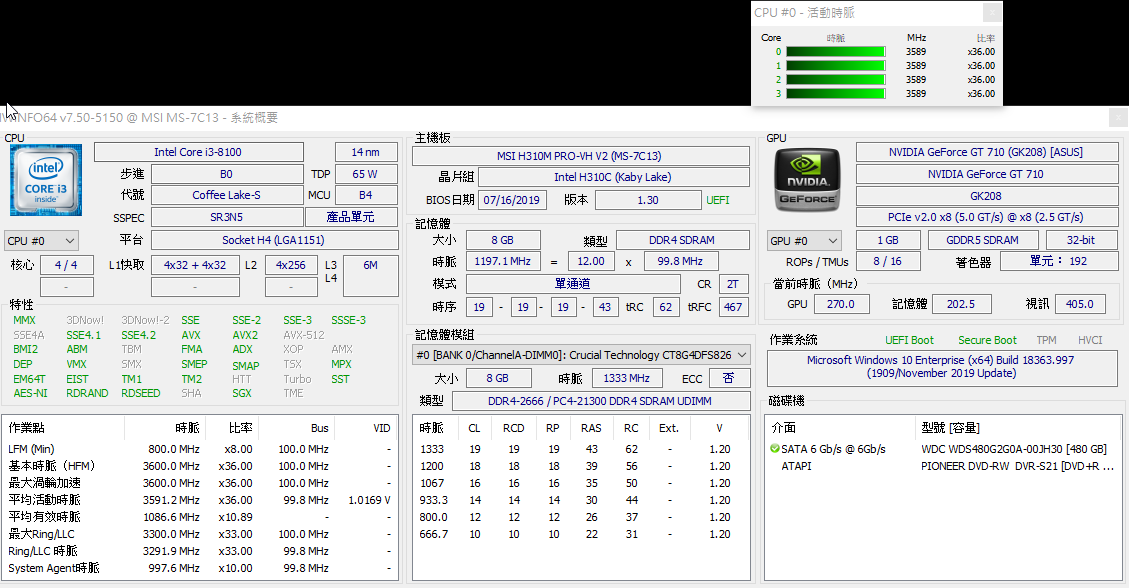
Task: Select the 1333 memory timing row
Action: 580,449
